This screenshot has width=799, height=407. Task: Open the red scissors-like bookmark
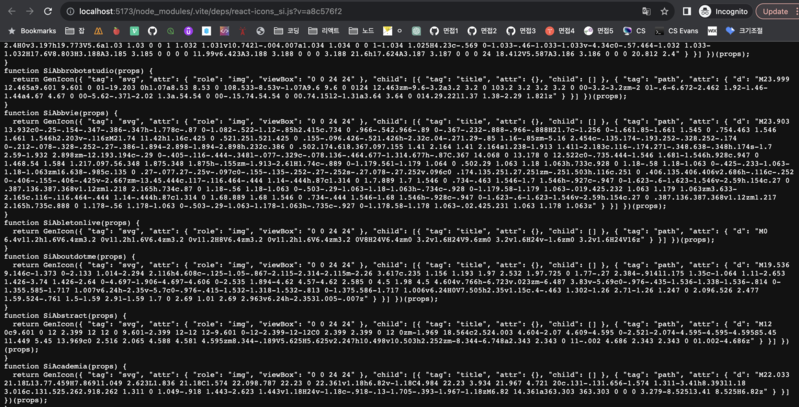[x=243, y=31]
